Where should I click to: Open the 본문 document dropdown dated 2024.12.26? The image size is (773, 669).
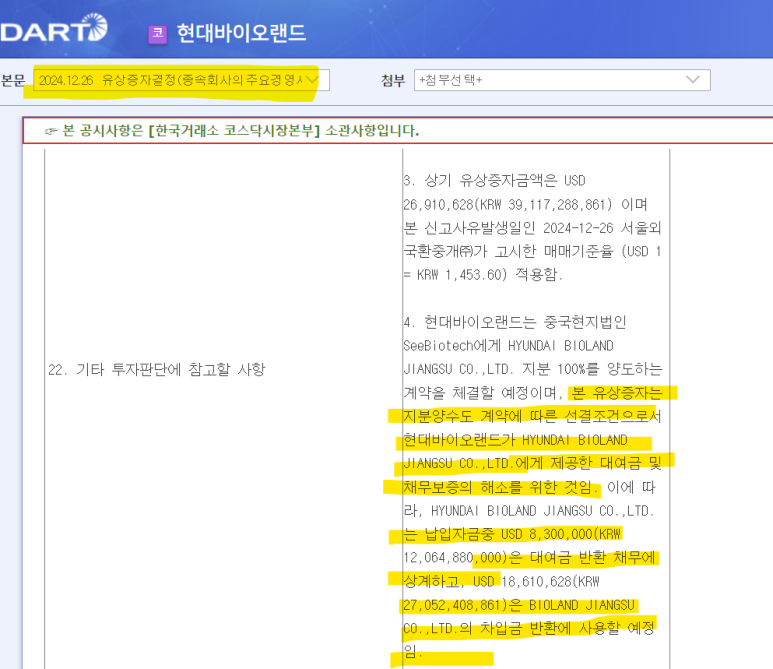click(181, 80)
